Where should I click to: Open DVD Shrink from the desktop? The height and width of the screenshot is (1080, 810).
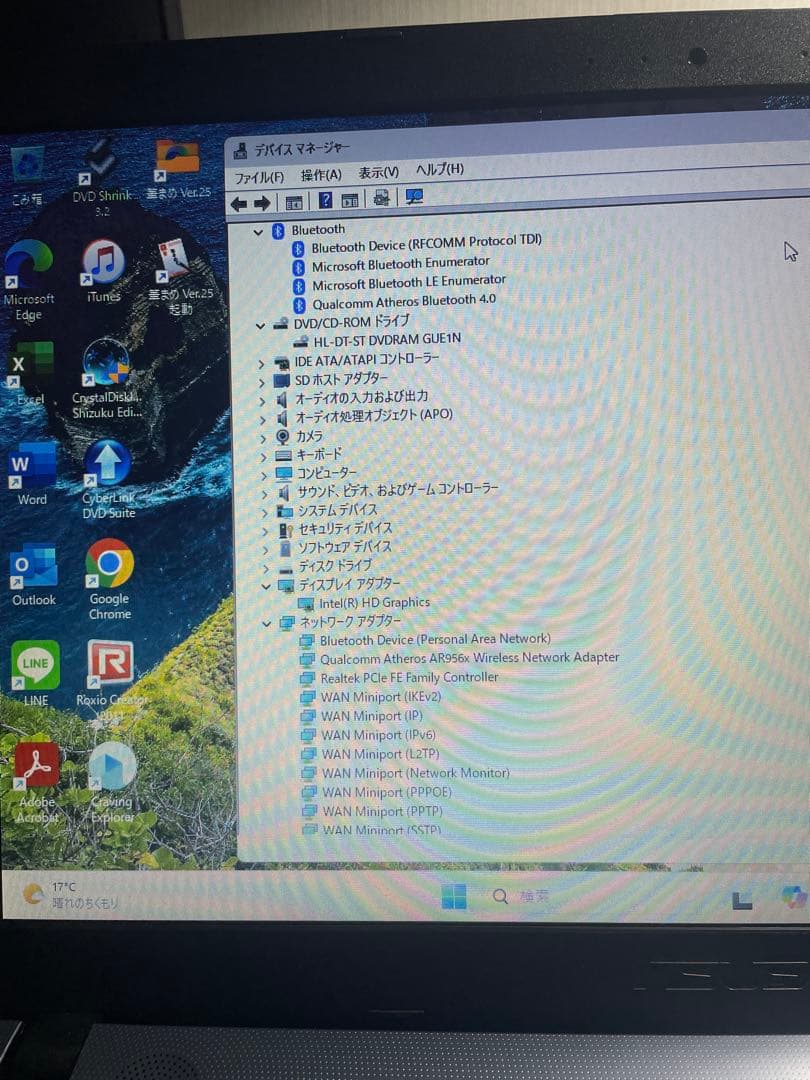point(100,160)
